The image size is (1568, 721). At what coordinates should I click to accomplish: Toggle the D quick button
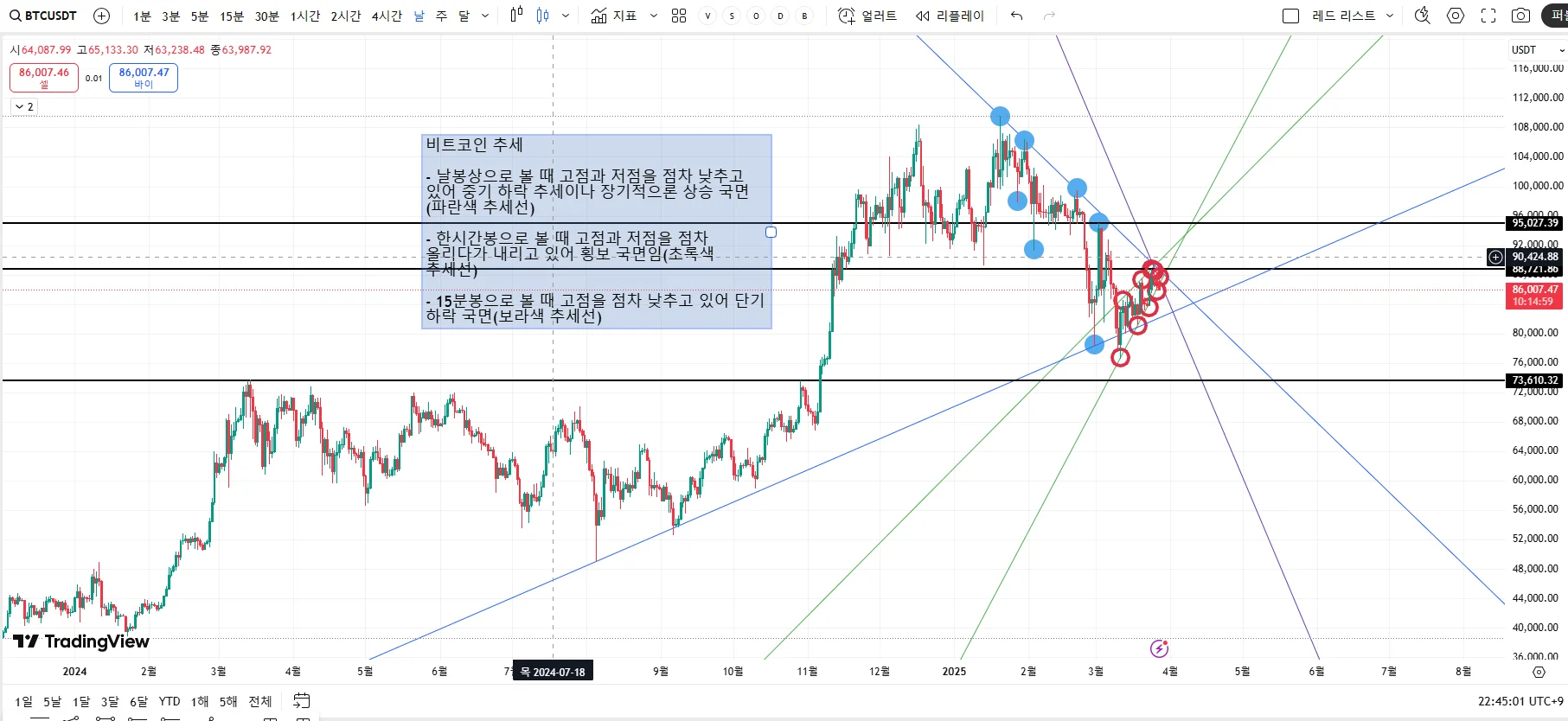click(x=780, y=16)
